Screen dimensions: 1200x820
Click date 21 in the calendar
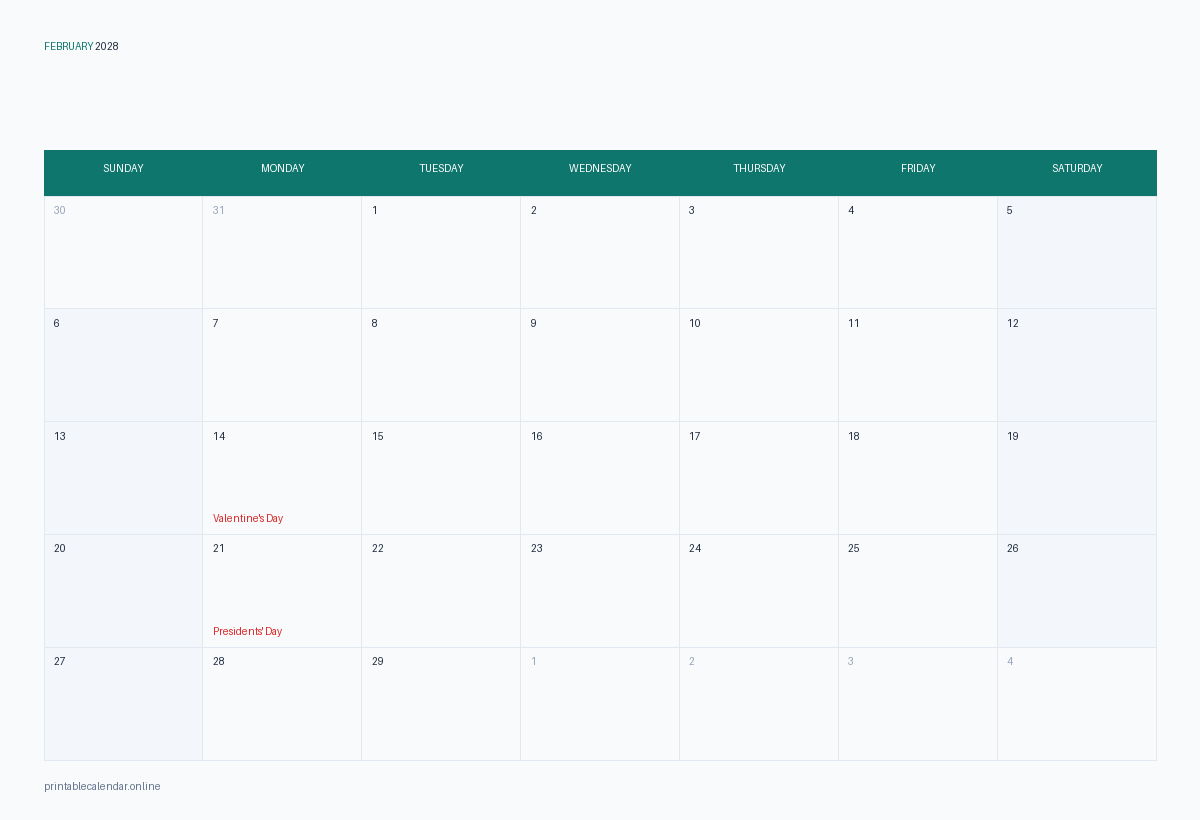point(282,591)
